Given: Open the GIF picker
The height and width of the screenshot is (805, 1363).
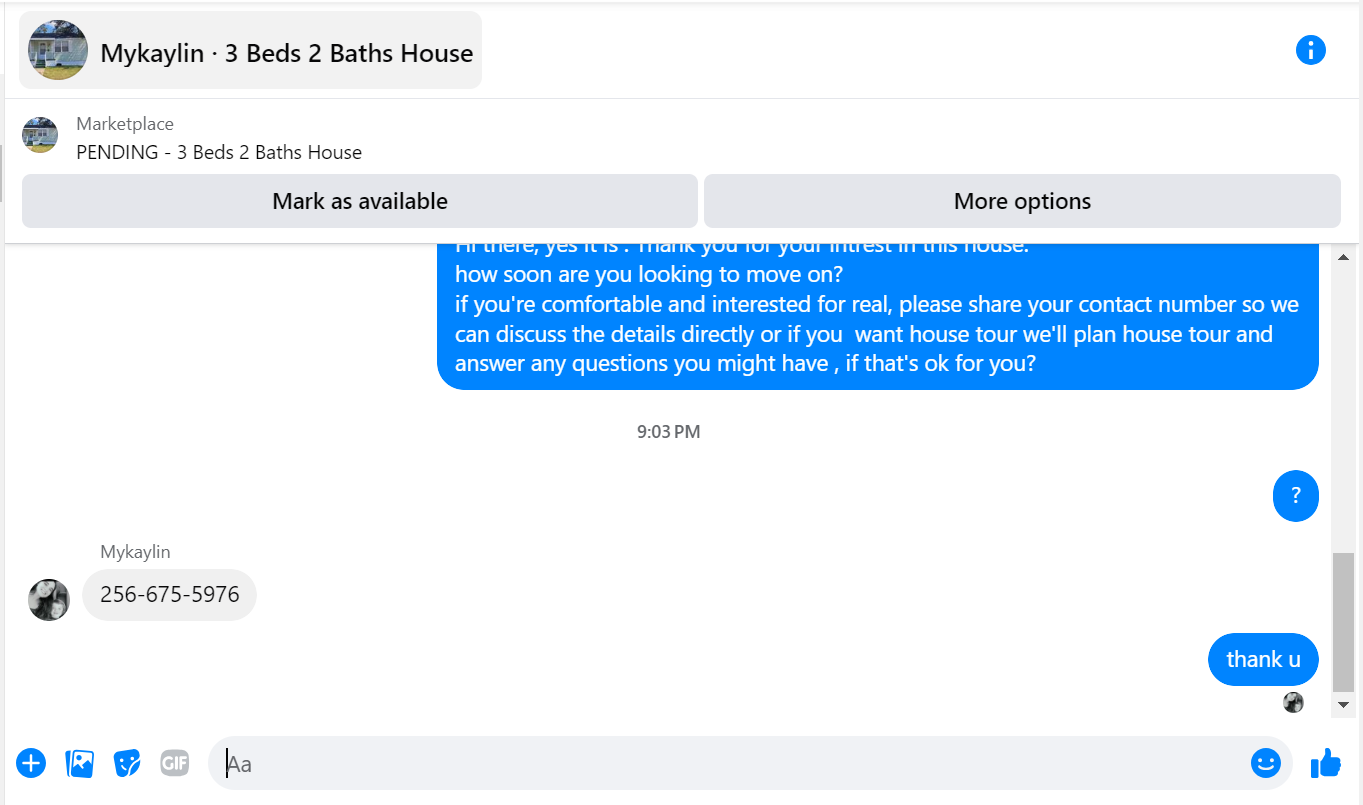Looking at the screenshot, I should click(x=174, y=763).
